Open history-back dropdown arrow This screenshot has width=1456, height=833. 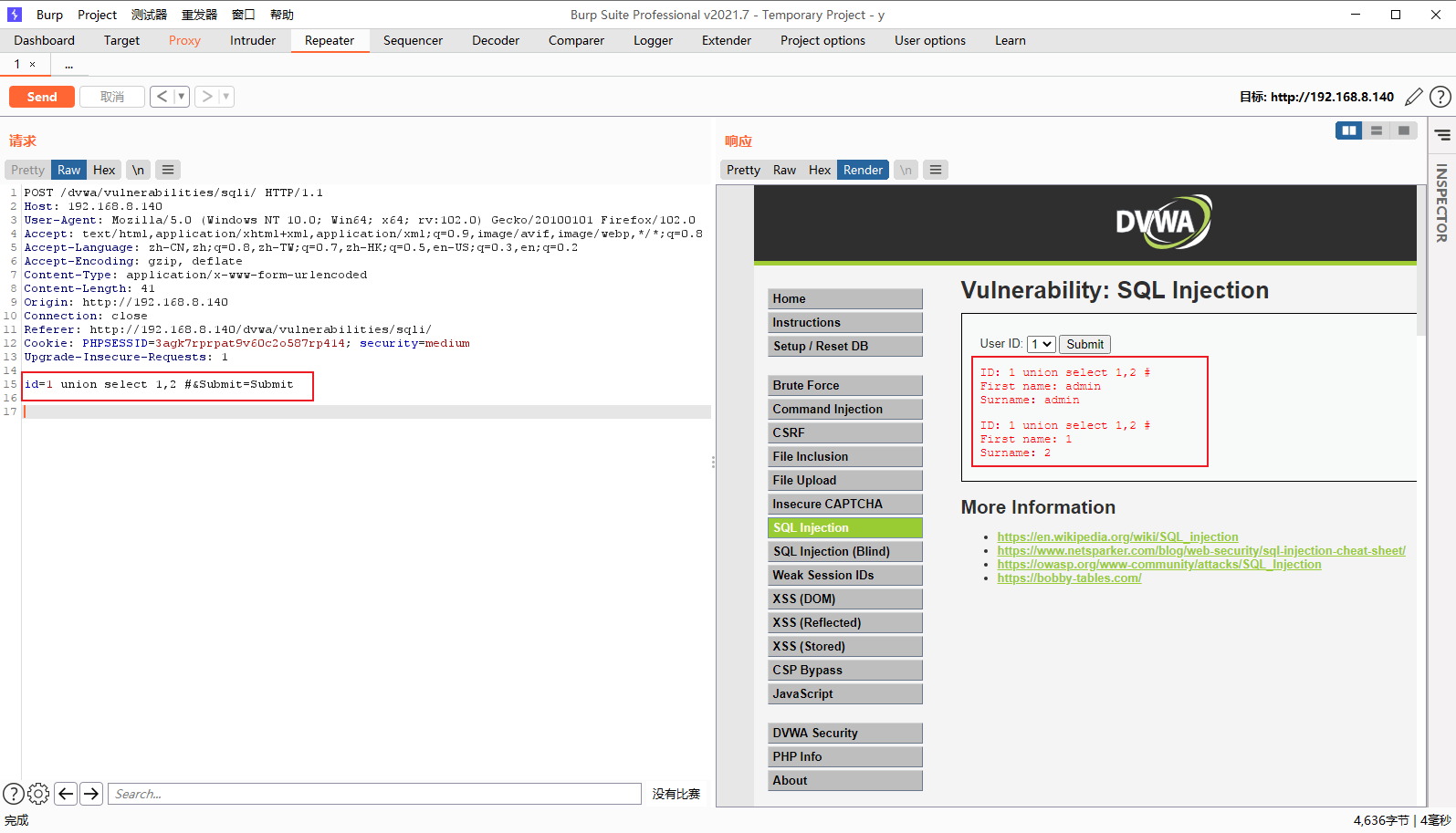coord(182,97)
